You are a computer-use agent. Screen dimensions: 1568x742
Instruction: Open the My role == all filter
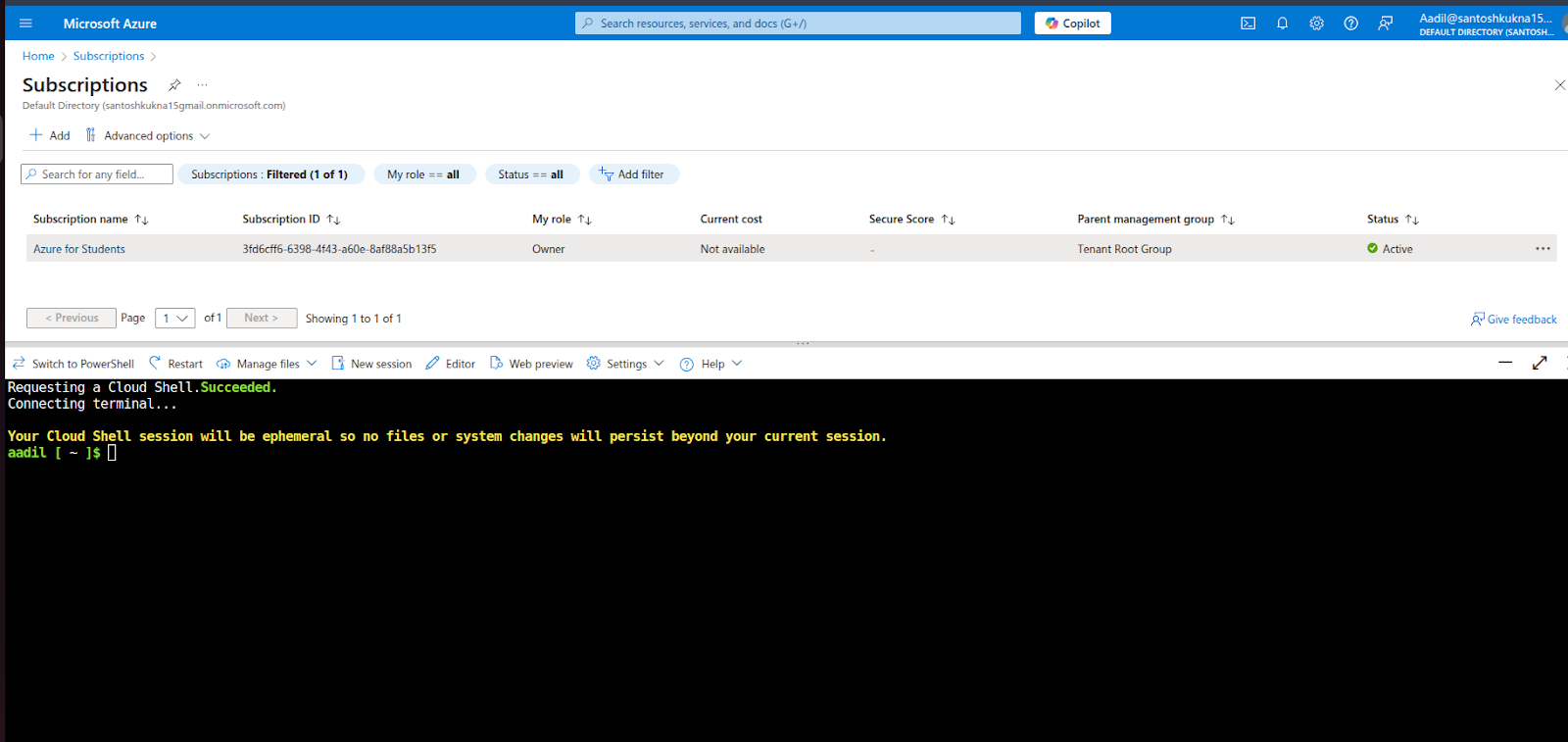click(x=423, y=174)
